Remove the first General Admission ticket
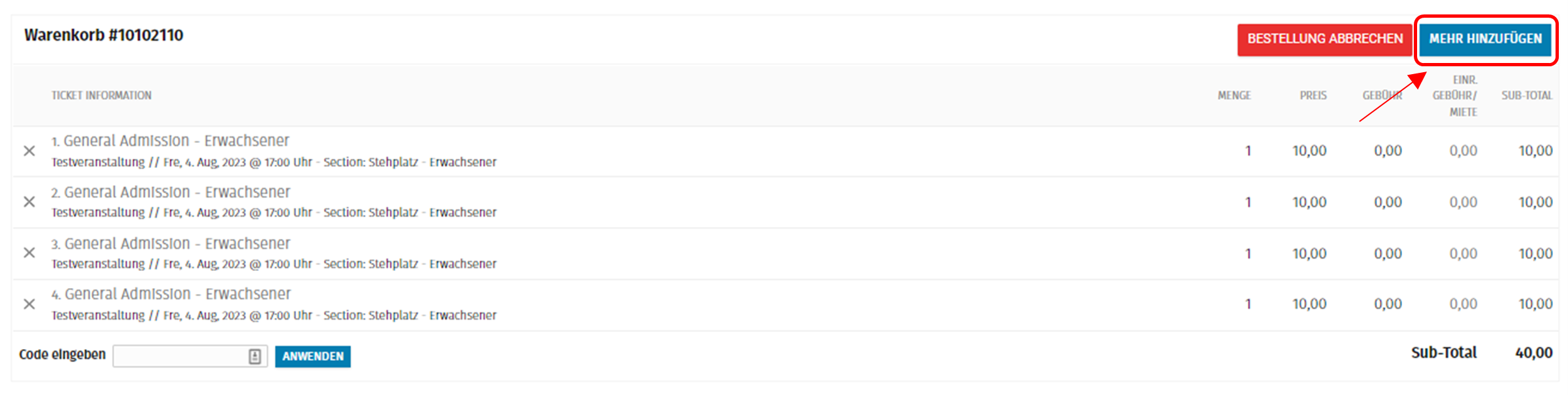 pos(29,151)
